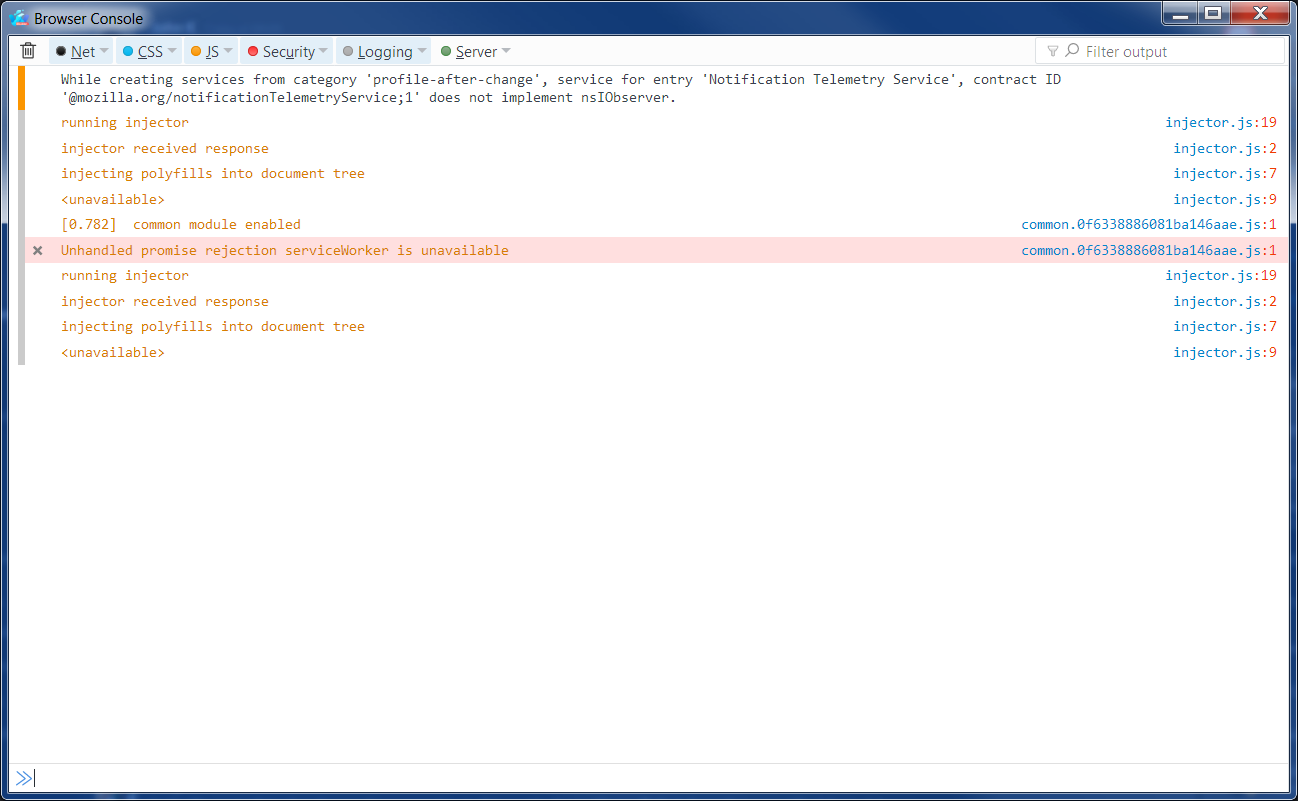Enable Server filtering via its label
The width and height of the screenshot is (1298, 801).
(479, 50)
